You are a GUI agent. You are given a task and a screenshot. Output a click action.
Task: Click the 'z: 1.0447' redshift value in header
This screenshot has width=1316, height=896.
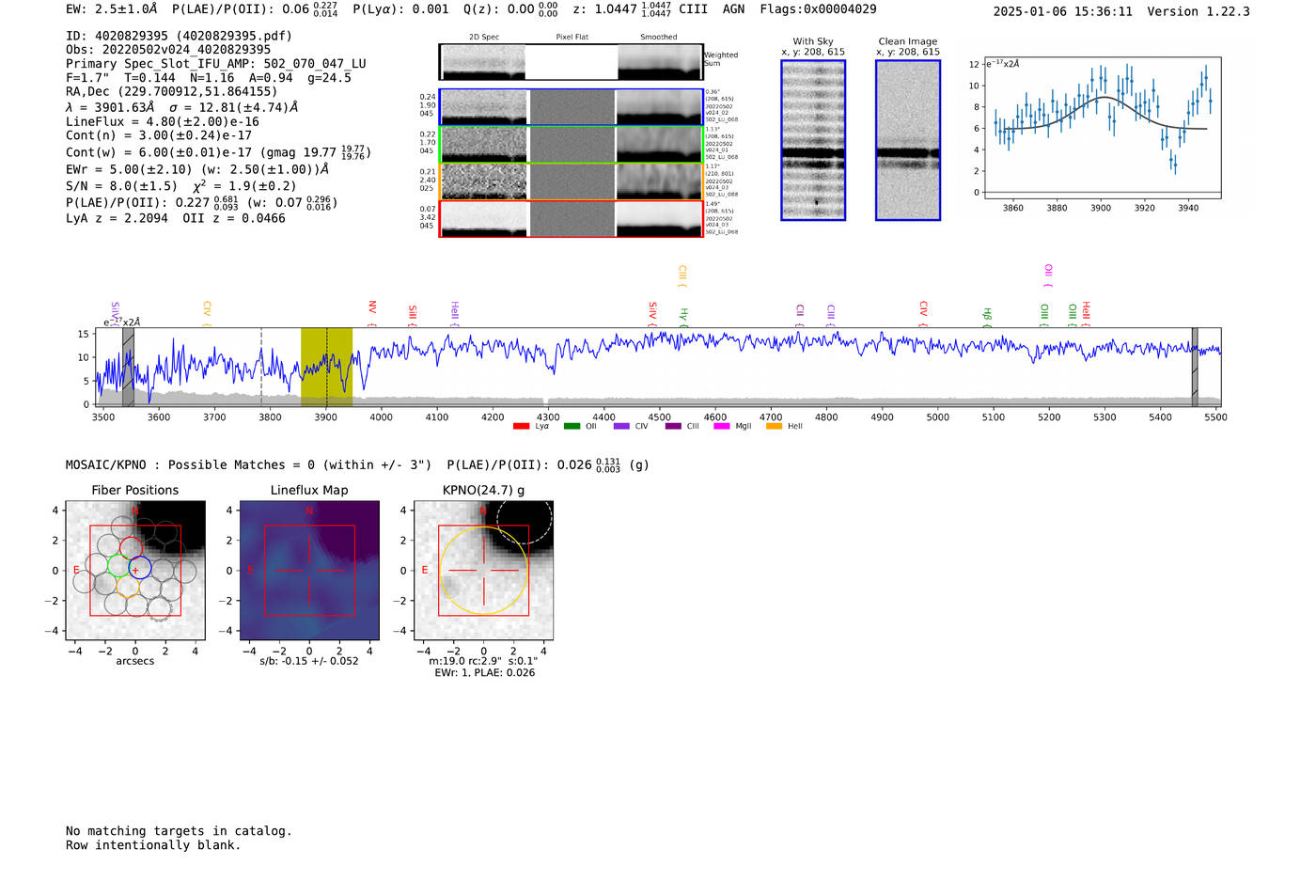point(622,9)
